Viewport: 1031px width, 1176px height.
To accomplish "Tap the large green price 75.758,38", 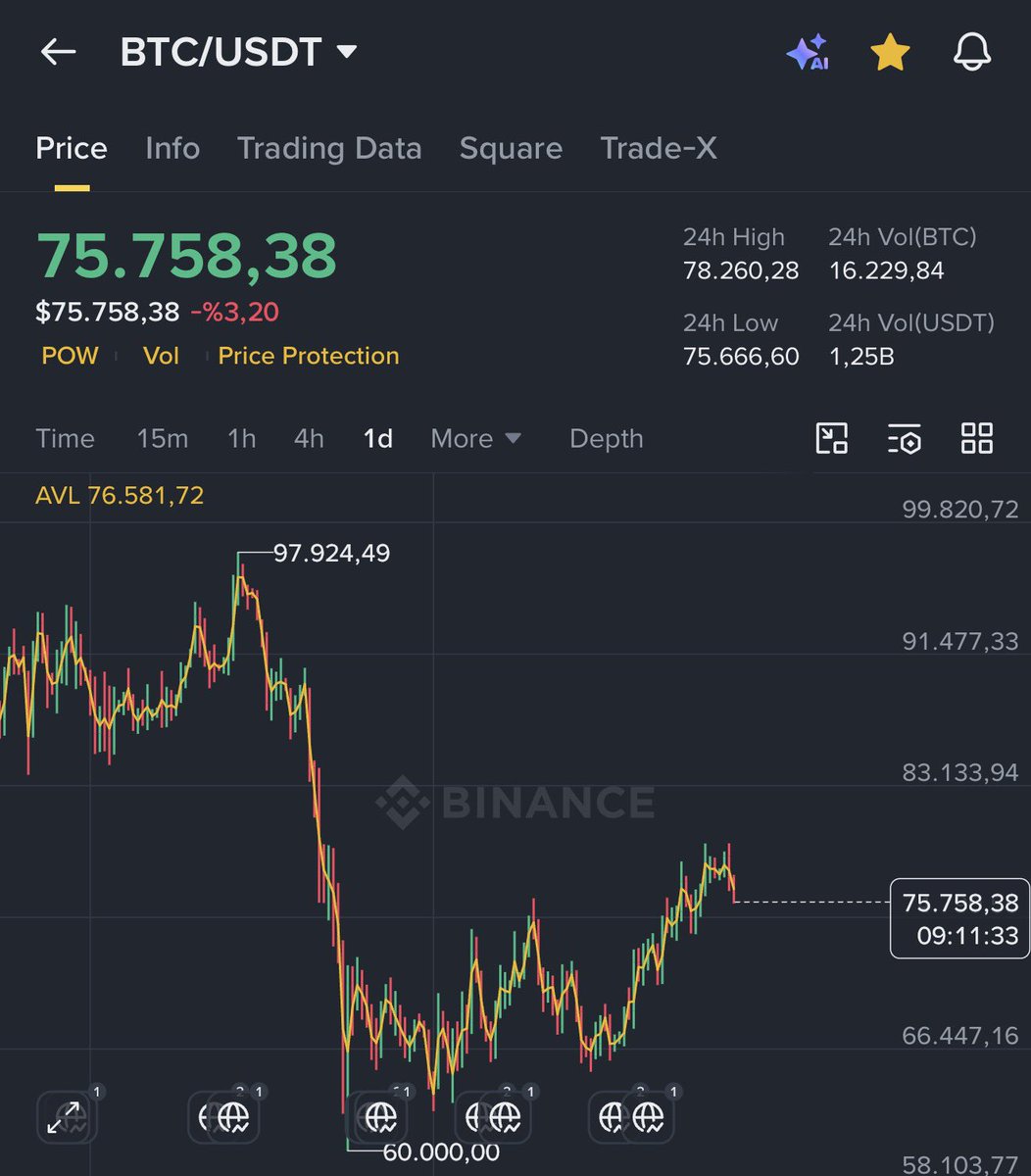I will 186,255.
